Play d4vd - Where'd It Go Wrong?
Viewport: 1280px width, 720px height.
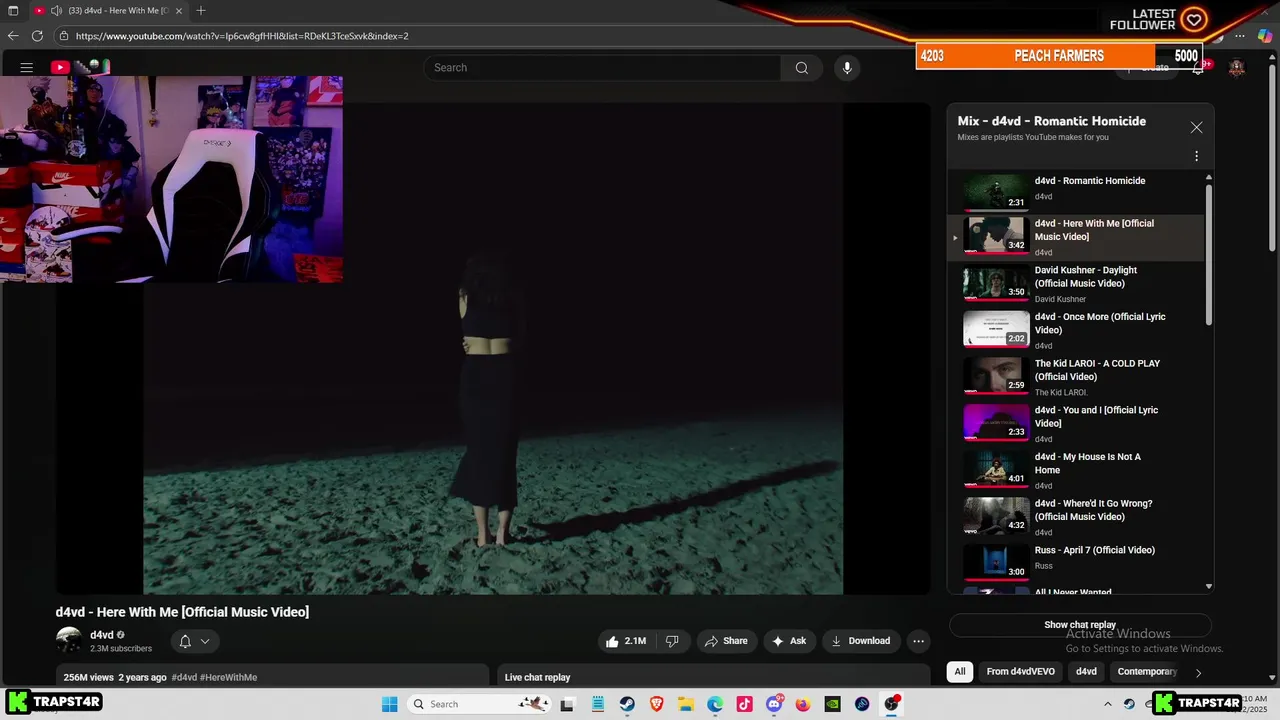(x=1076, y=517)
